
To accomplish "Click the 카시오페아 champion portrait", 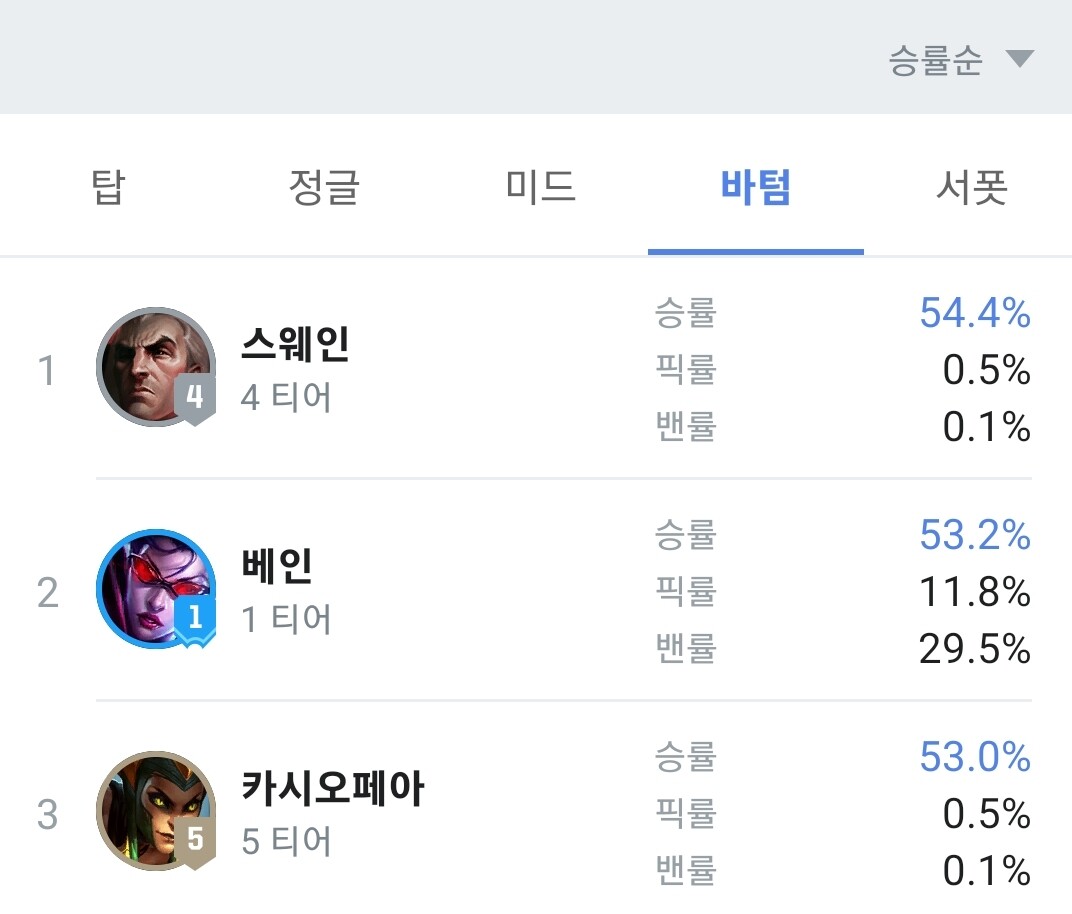I will tap(157, 811).
